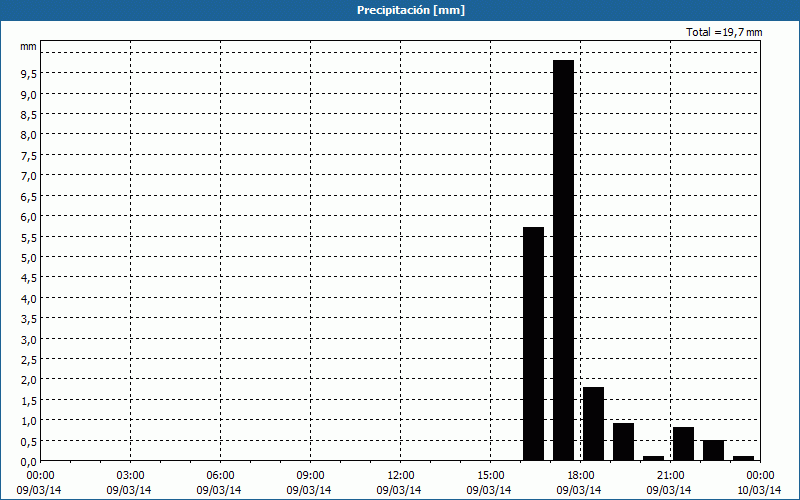
Task: Select the Total =19,7 mm label
Action: click(724, 32)
